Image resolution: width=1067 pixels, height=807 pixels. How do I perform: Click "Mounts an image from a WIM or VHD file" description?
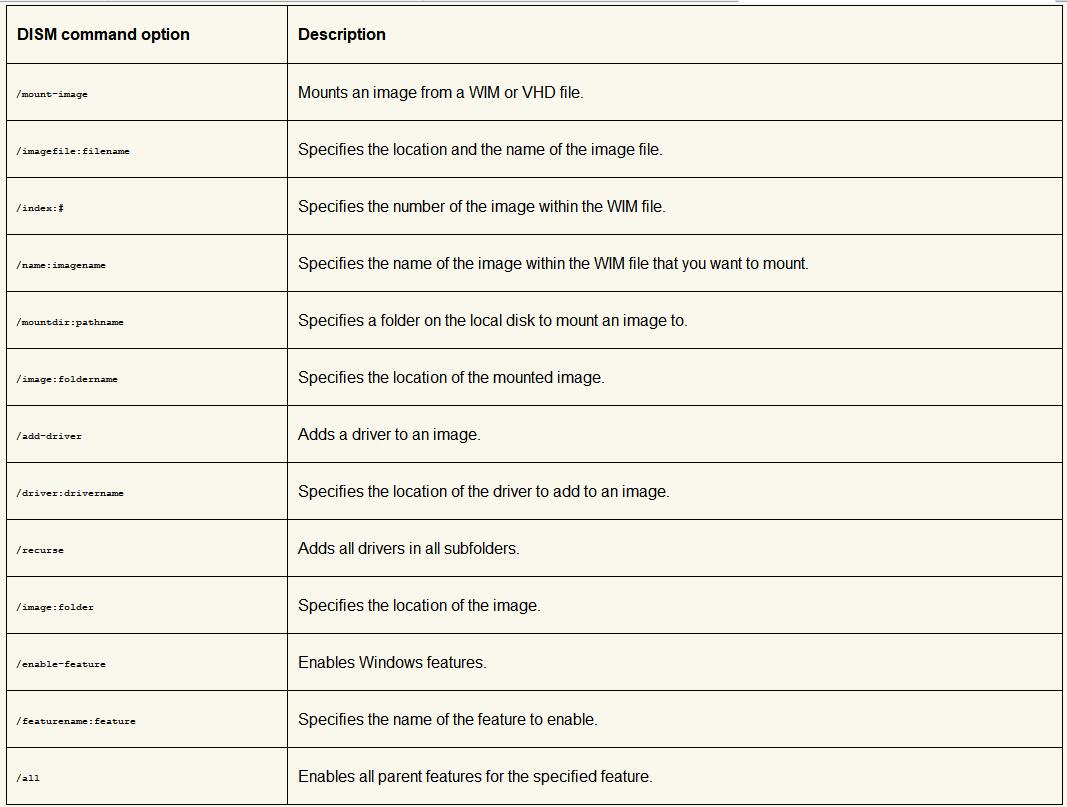pyautogui.click(x=440, y=92)
